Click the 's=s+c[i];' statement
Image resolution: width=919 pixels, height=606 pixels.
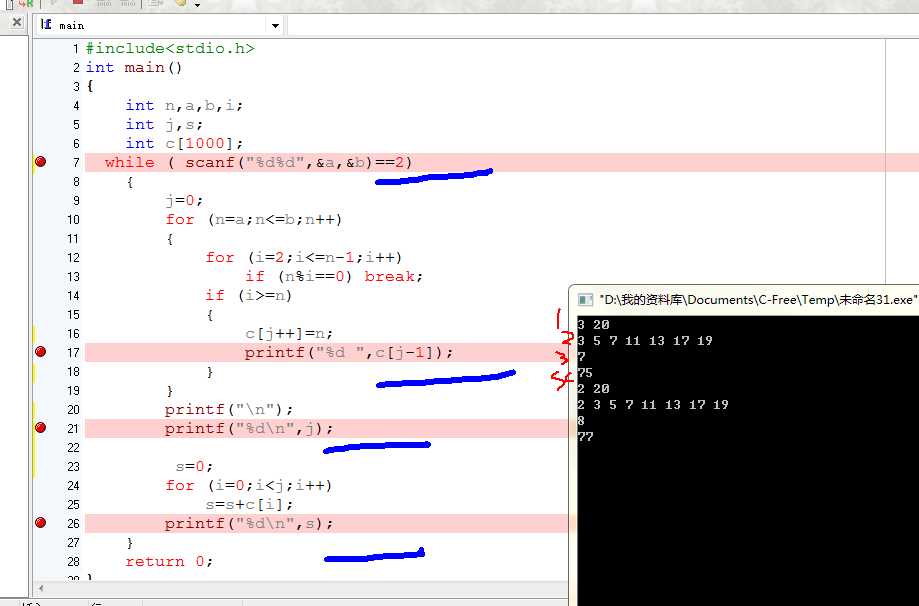(x=249, y=504)
